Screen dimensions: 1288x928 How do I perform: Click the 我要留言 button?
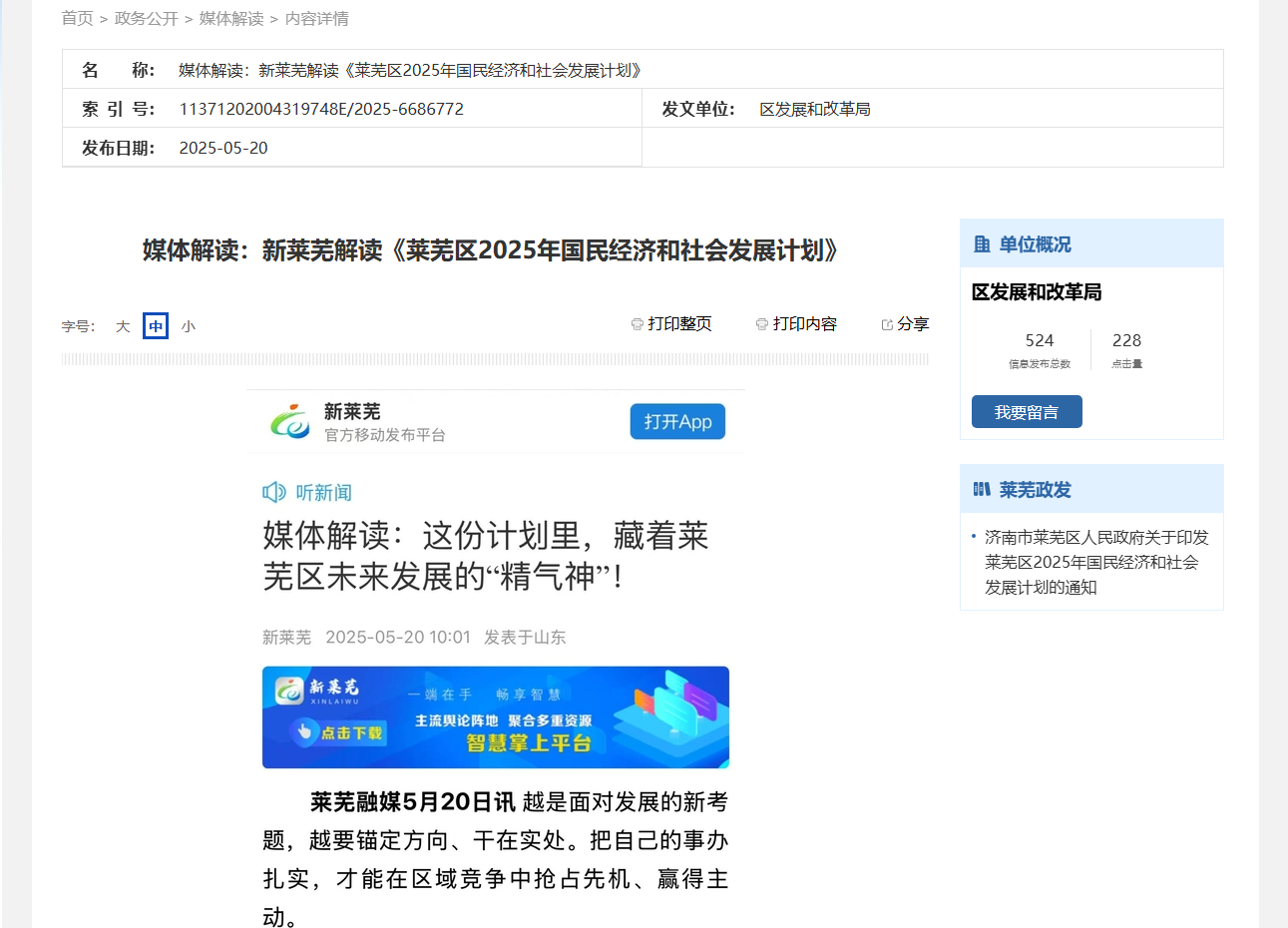click(x=1027, y=412)
